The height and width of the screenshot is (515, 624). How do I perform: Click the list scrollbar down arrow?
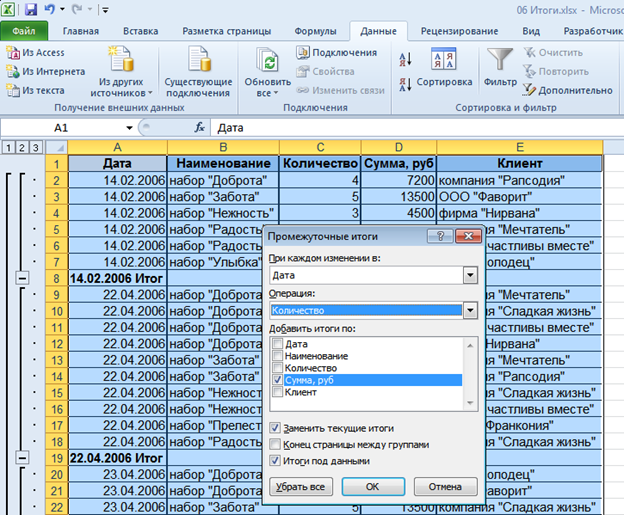(x=470, y=403)
